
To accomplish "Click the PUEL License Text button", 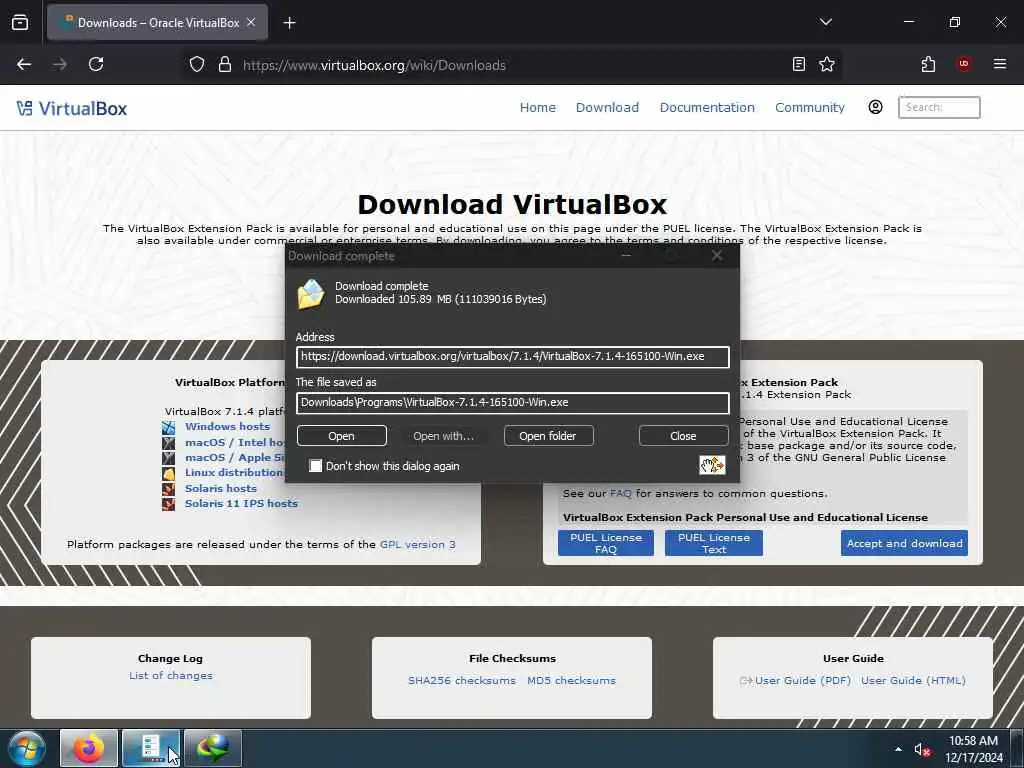I will click(714, 543).
